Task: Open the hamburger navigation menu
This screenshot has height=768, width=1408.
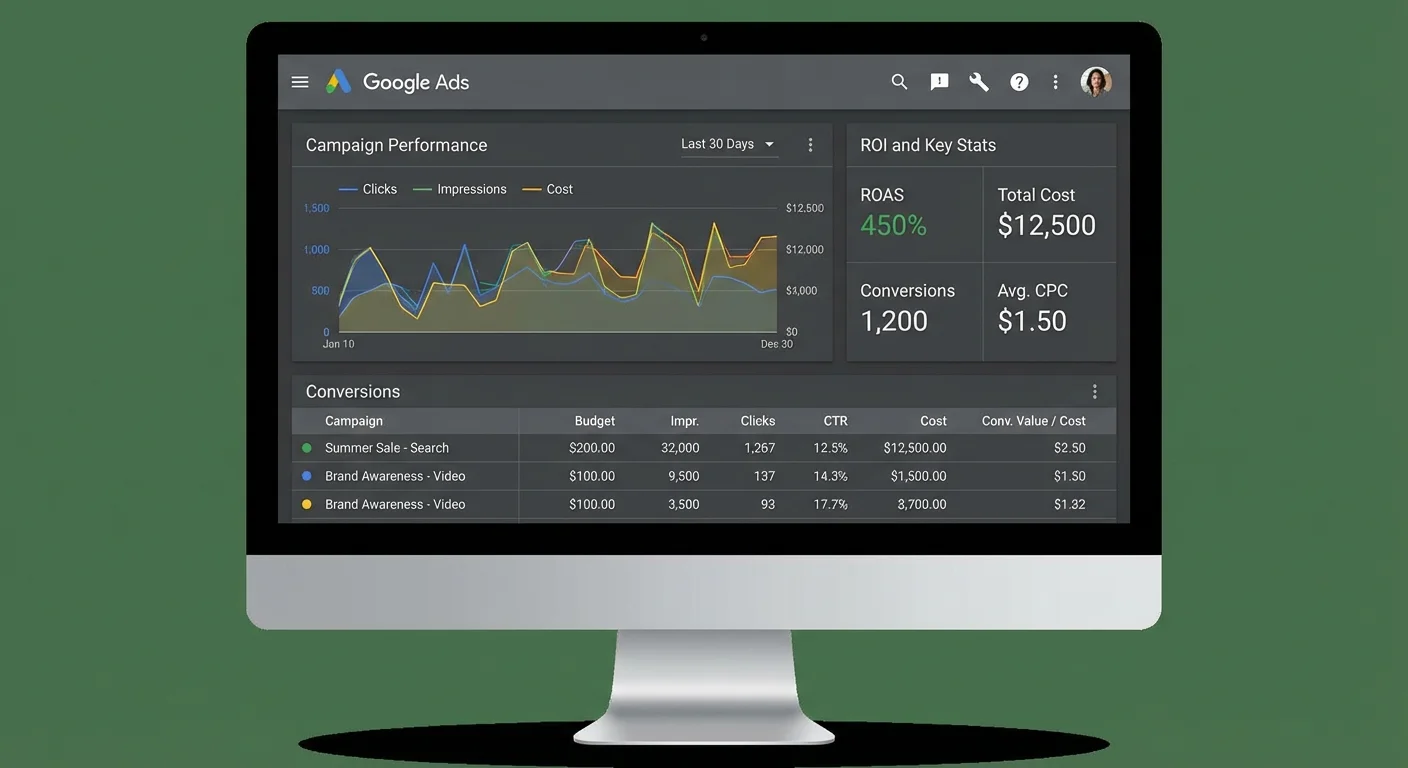Action: (300, 82)
